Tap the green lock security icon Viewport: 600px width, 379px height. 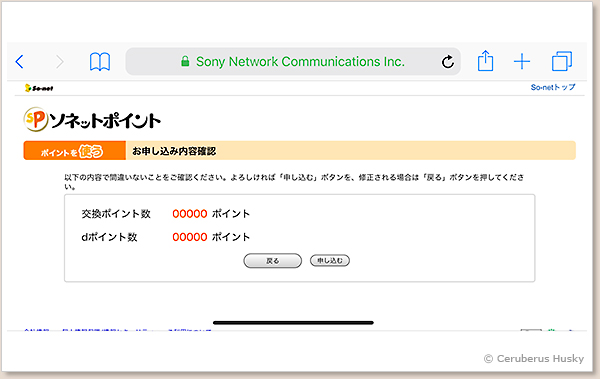[x=185, y=61]
